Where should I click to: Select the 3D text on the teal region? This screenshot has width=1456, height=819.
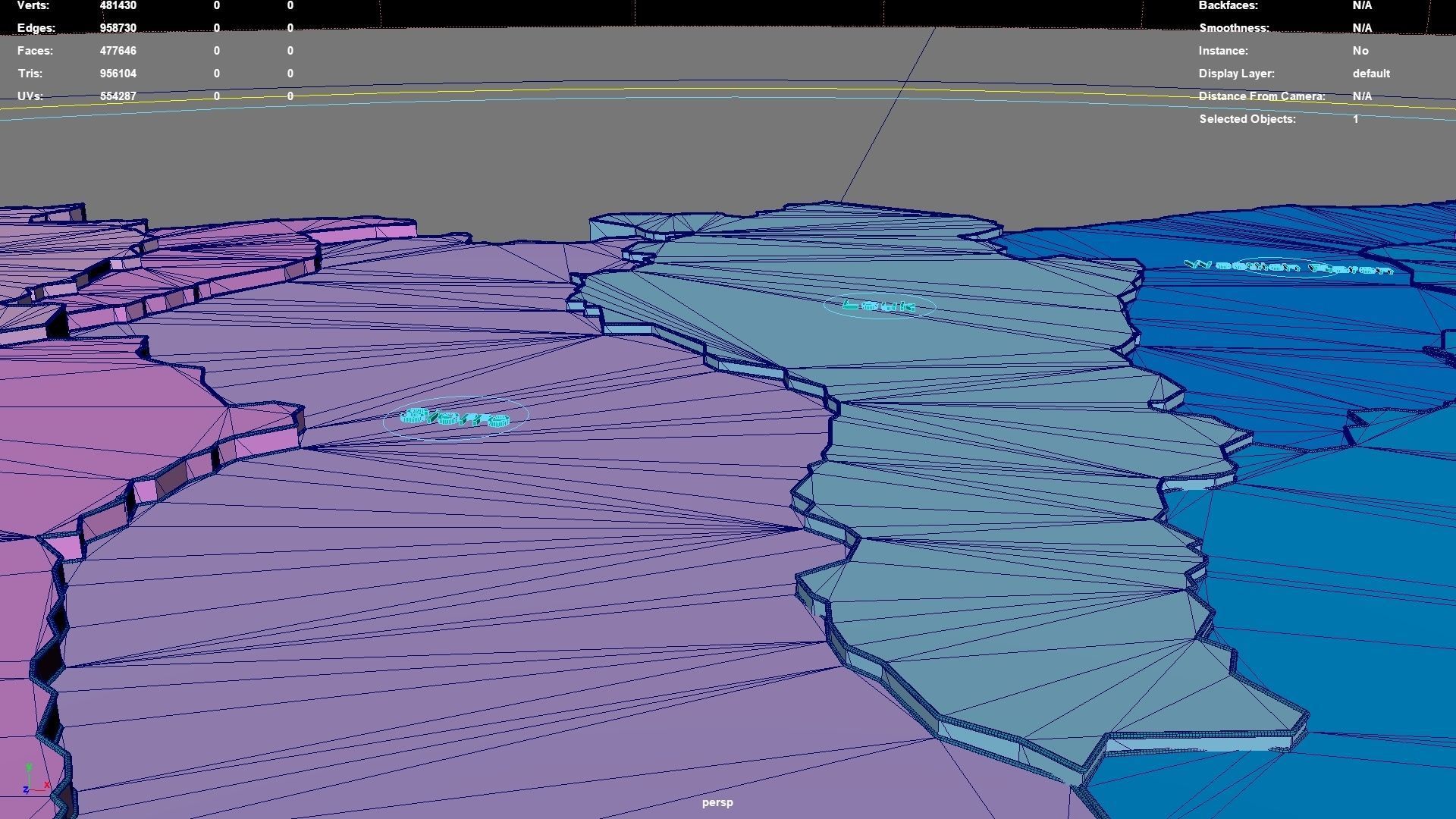coord(880,306)
